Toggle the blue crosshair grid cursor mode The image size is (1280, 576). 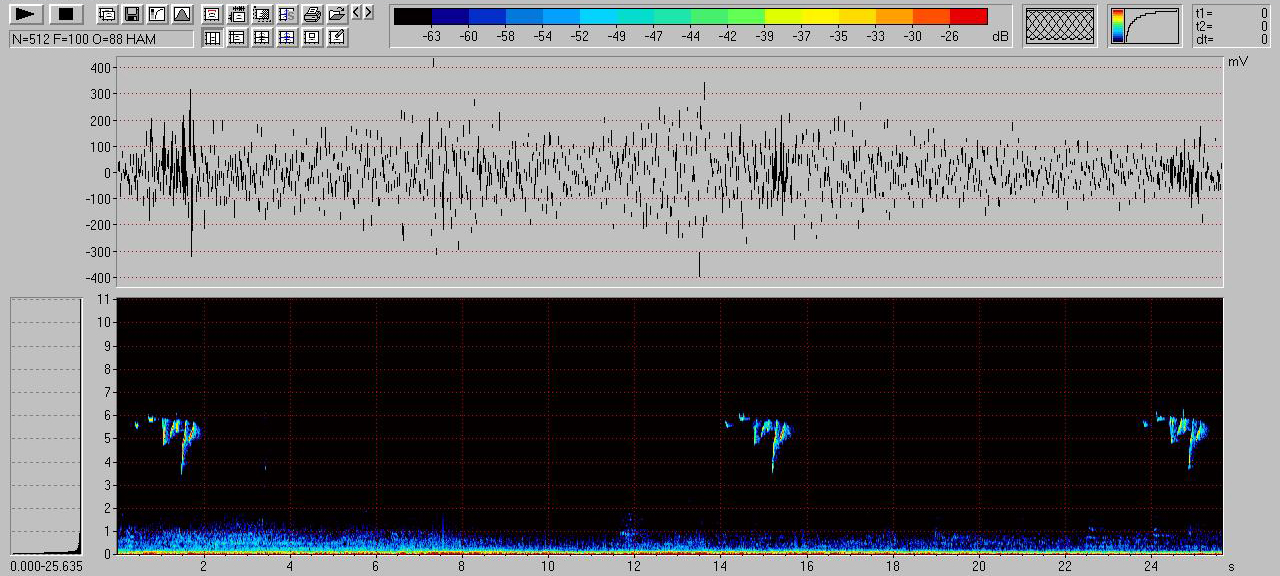coord(287,38)
